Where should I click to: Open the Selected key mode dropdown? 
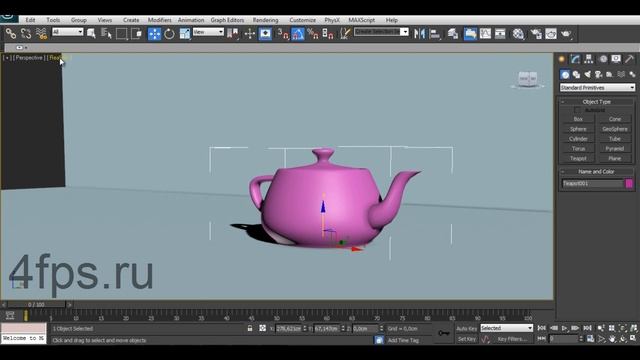click(507, 328)
